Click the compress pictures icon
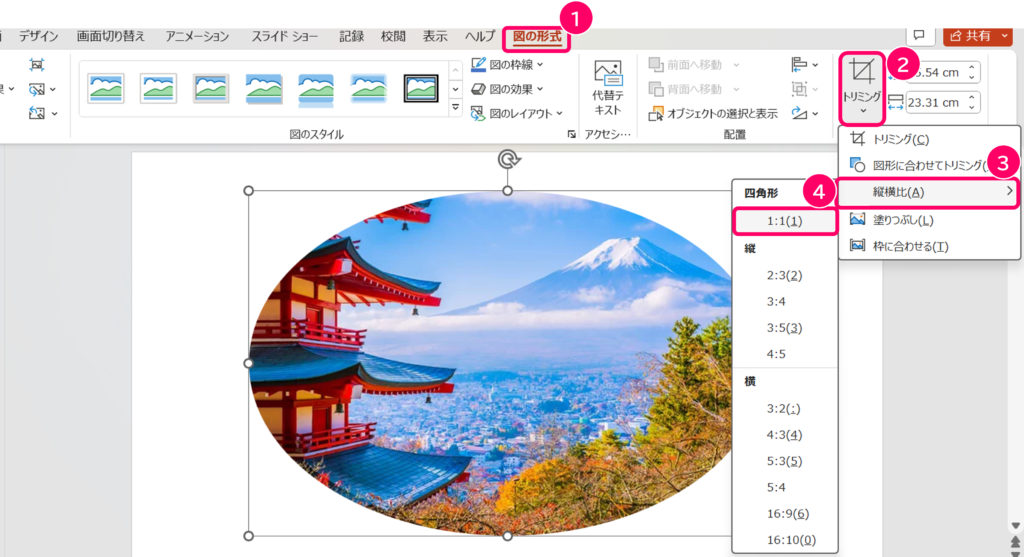1024x557 pixels. pyautogui.click(x=37, y=64)
